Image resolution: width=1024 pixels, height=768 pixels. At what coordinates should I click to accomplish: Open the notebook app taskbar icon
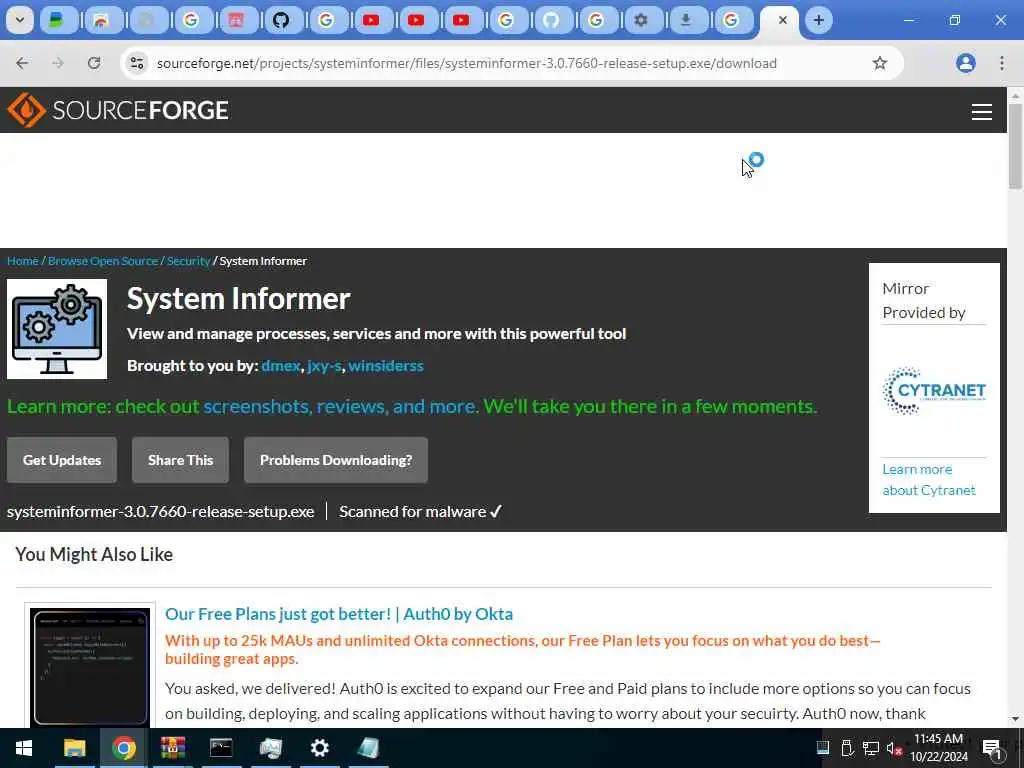point(368,748)
